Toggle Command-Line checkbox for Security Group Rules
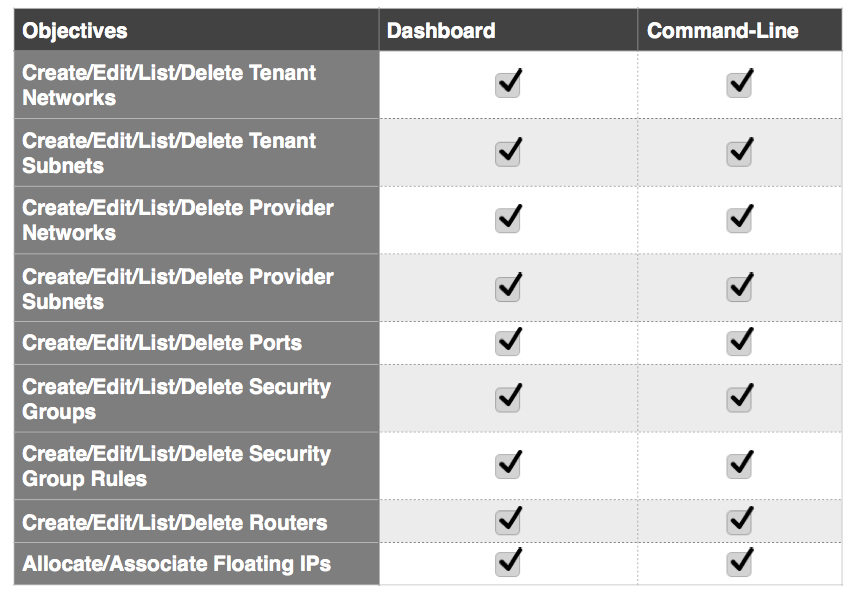 [x=739, y=465]
